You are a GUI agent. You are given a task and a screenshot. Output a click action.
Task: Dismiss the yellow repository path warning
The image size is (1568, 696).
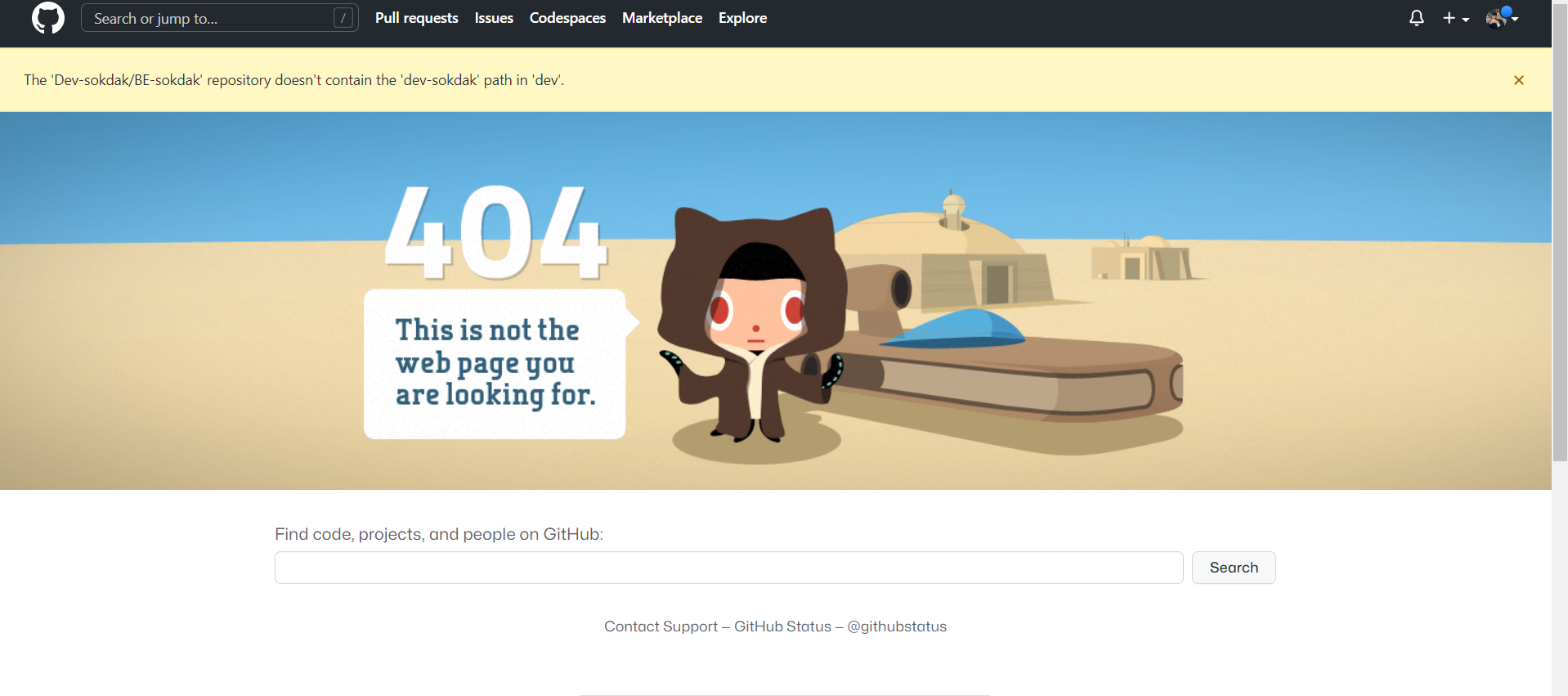pos(1518,80)
